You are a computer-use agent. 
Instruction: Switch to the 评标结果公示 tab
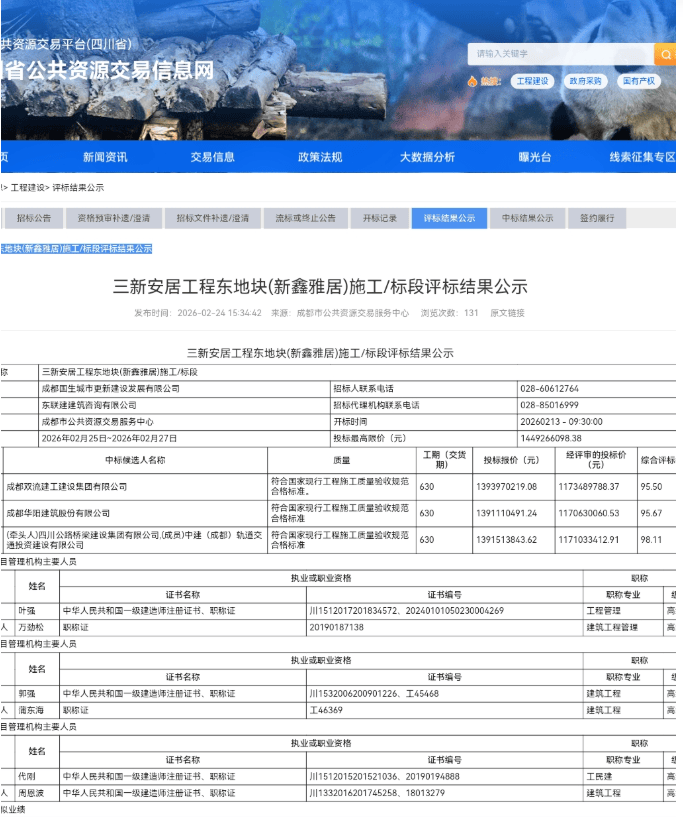pos(449,218)
